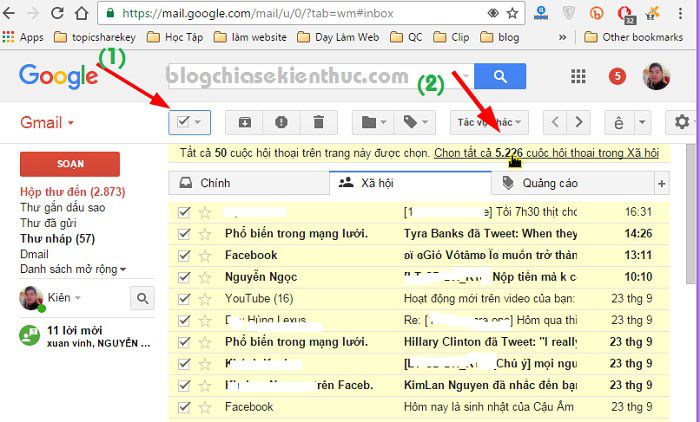
Task: Click the Google logo
Action: pos(58,76)
